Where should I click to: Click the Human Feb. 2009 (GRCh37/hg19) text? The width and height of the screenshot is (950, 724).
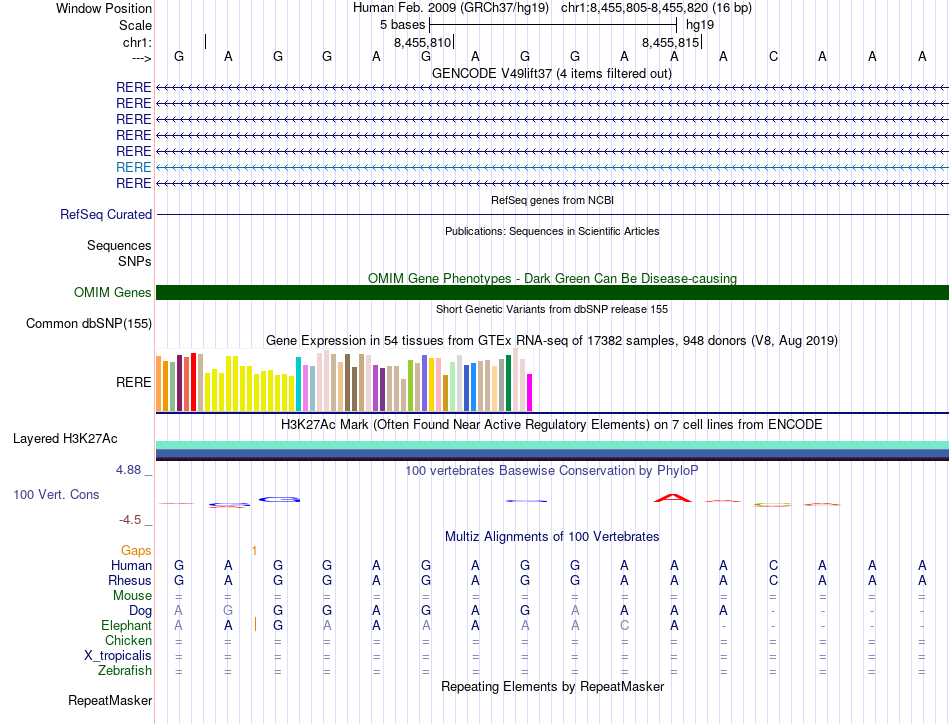coord(451,8)
